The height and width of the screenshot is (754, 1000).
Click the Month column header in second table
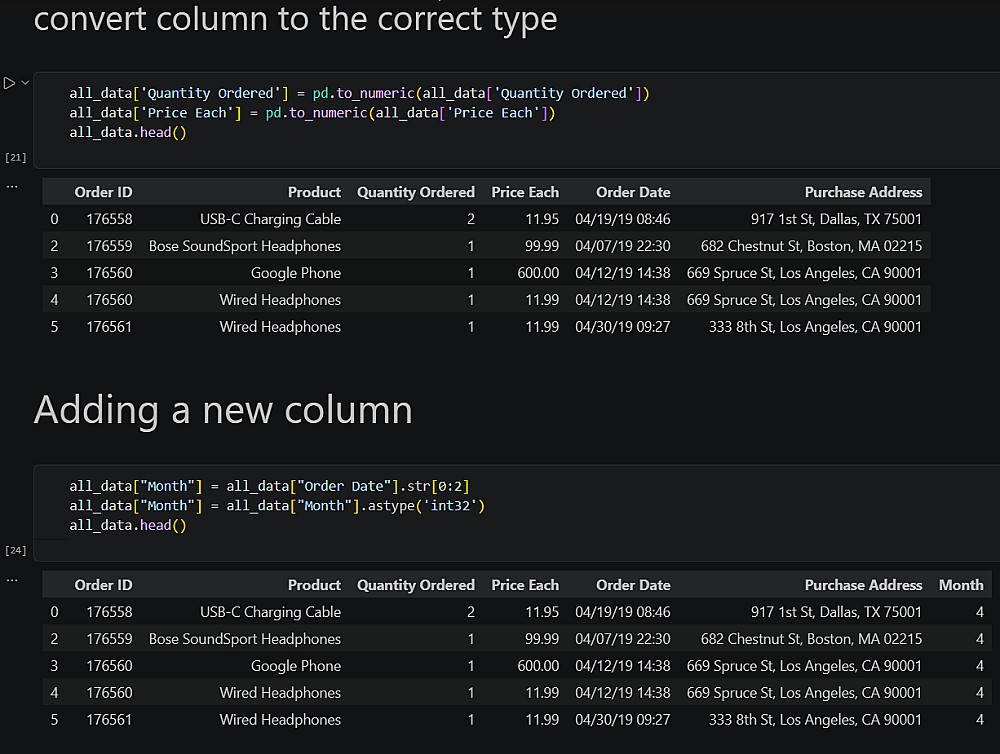click(x=960, y=585)
